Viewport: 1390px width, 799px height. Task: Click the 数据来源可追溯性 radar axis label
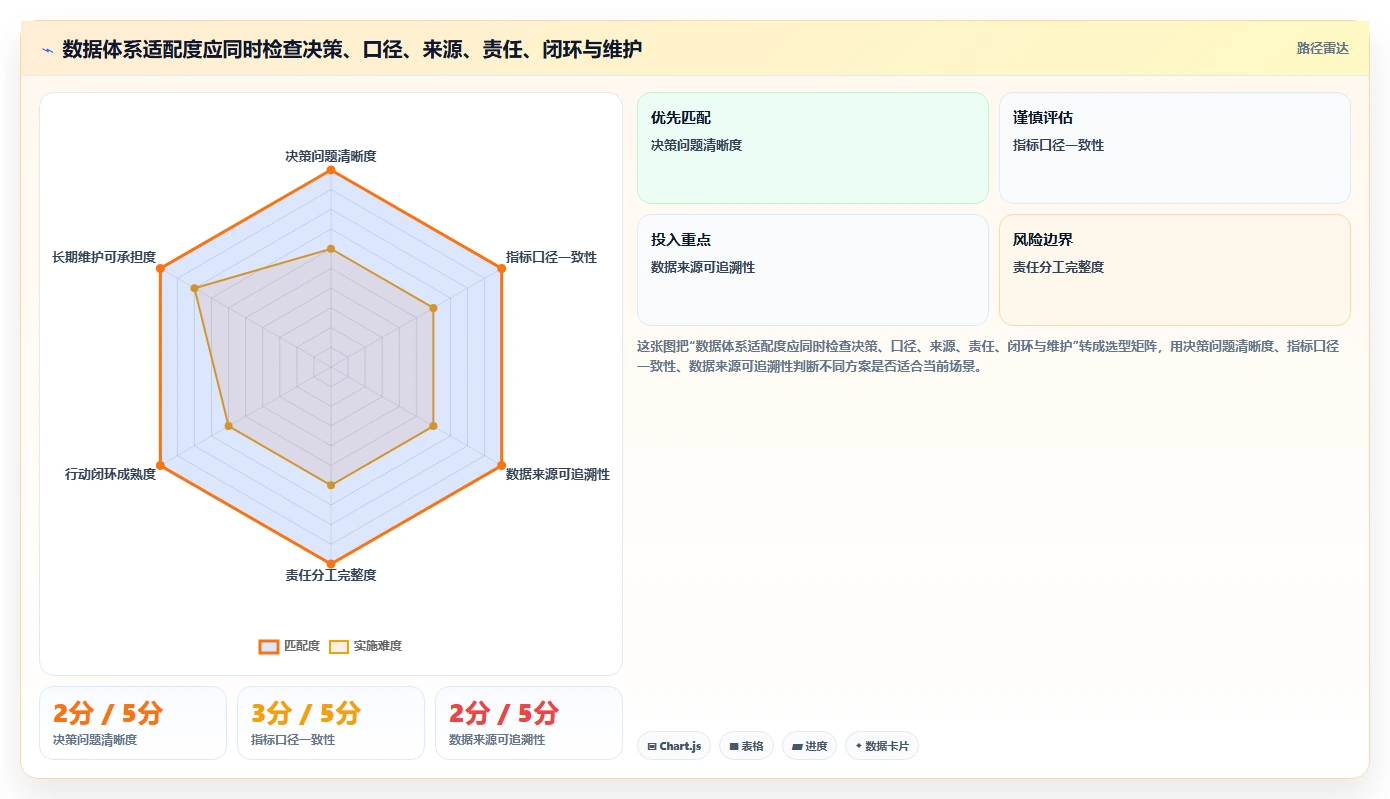click(x=558, y=474)
